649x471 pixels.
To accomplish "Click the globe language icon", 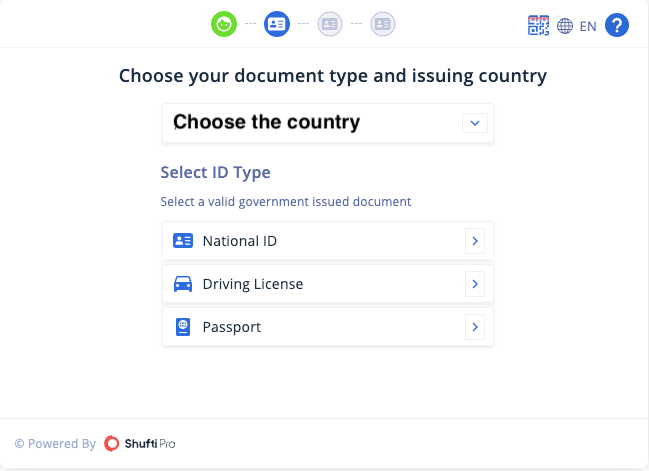I will [x=565, y=26].
